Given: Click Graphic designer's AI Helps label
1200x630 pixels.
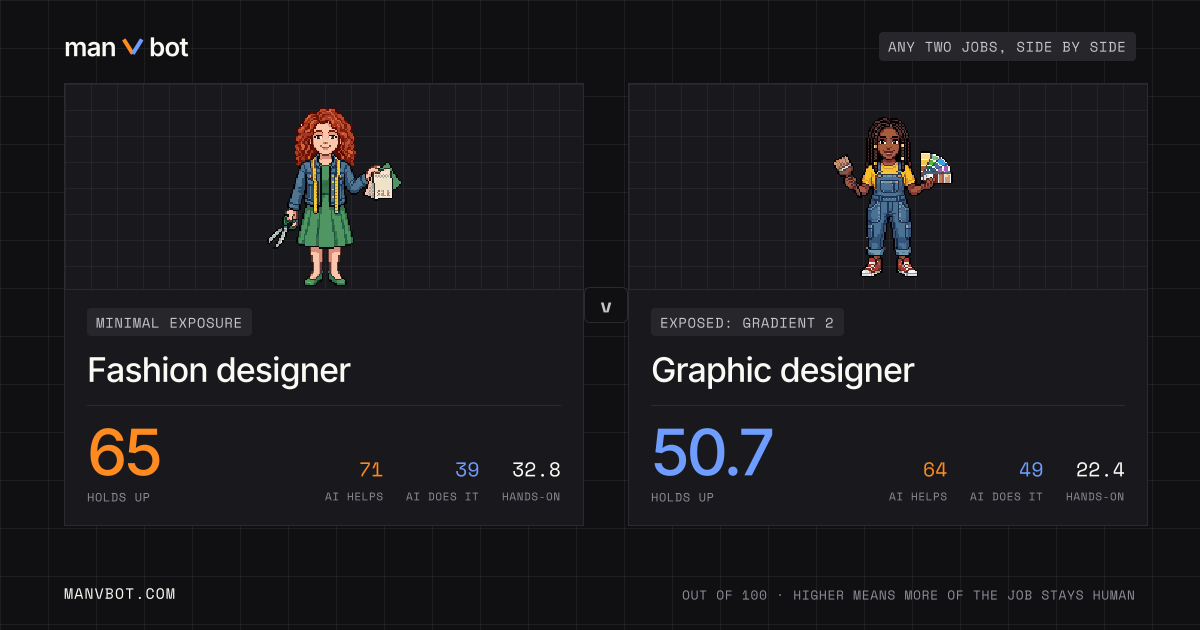Looking at the screenshot, I should coord(918,497).
